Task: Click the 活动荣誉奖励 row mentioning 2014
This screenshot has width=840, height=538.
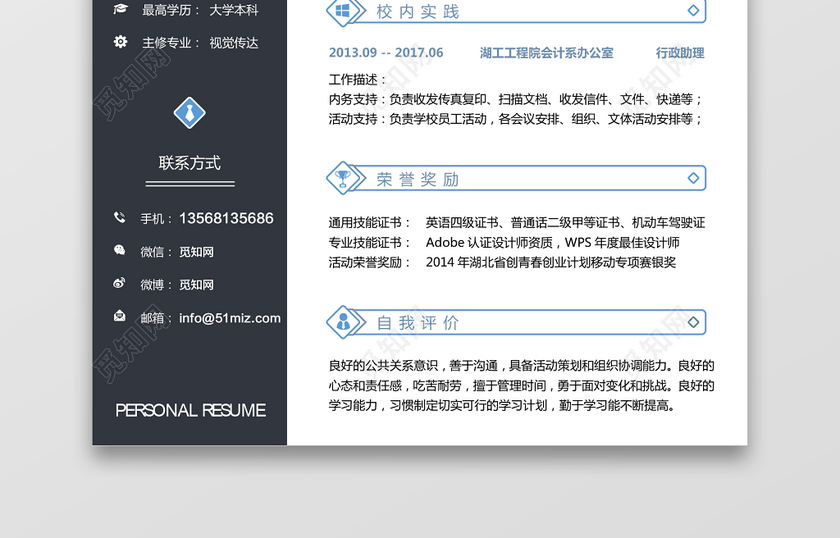Action: point(502,262)
